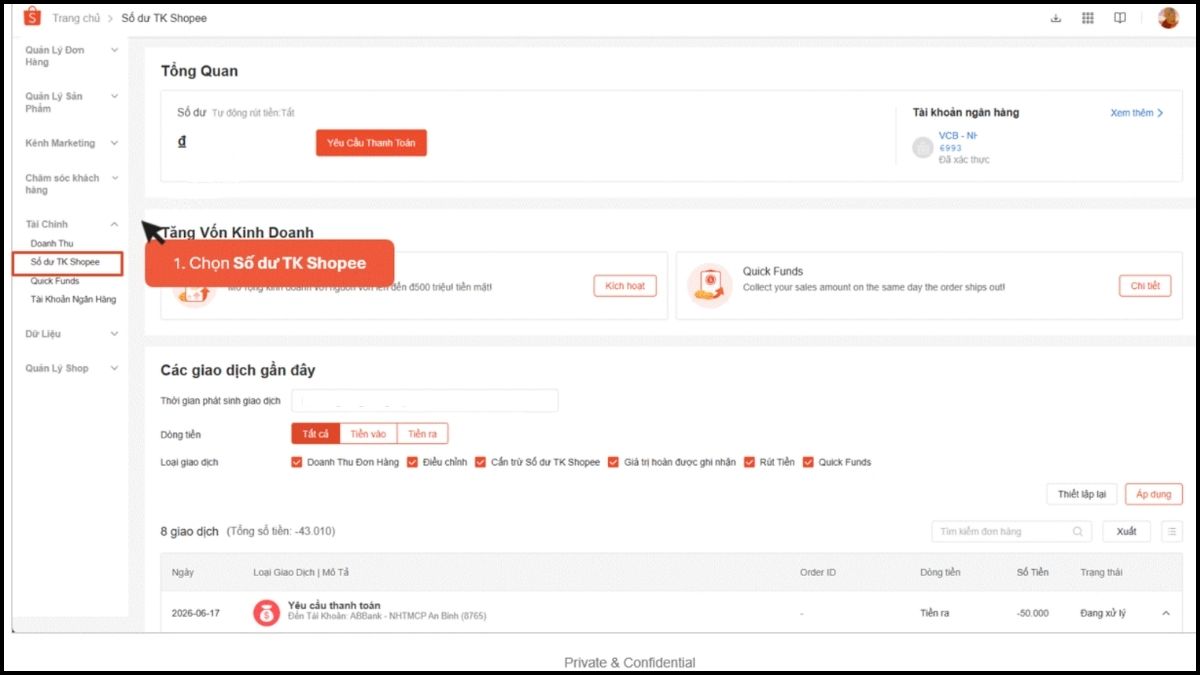Open the list view options icon beside Xuất
Screen dimensions: 1200x675
click(1171, 532)
